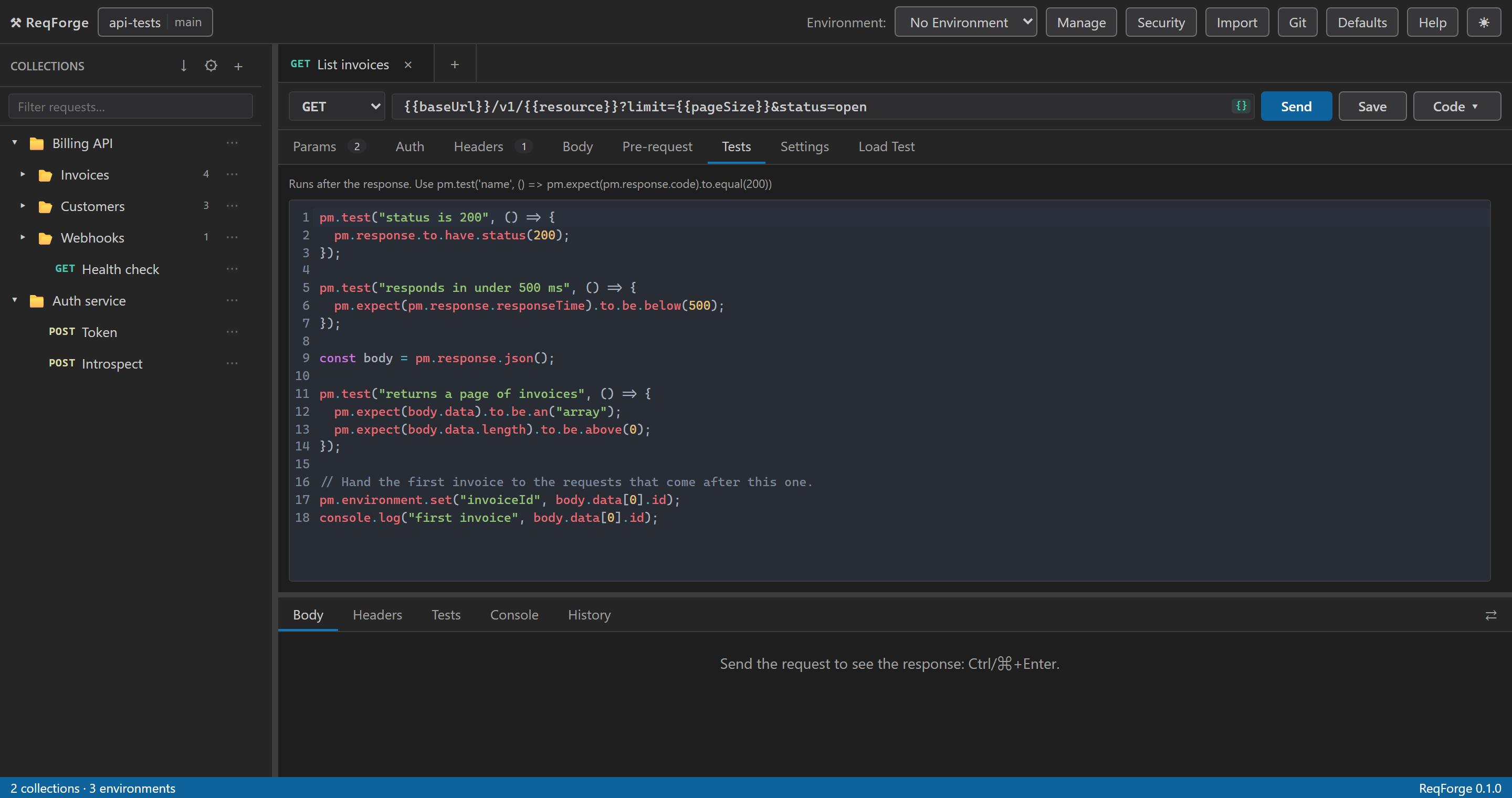The image size is (1512, 798).
Task: Send the request
Action: (1296, 106)
